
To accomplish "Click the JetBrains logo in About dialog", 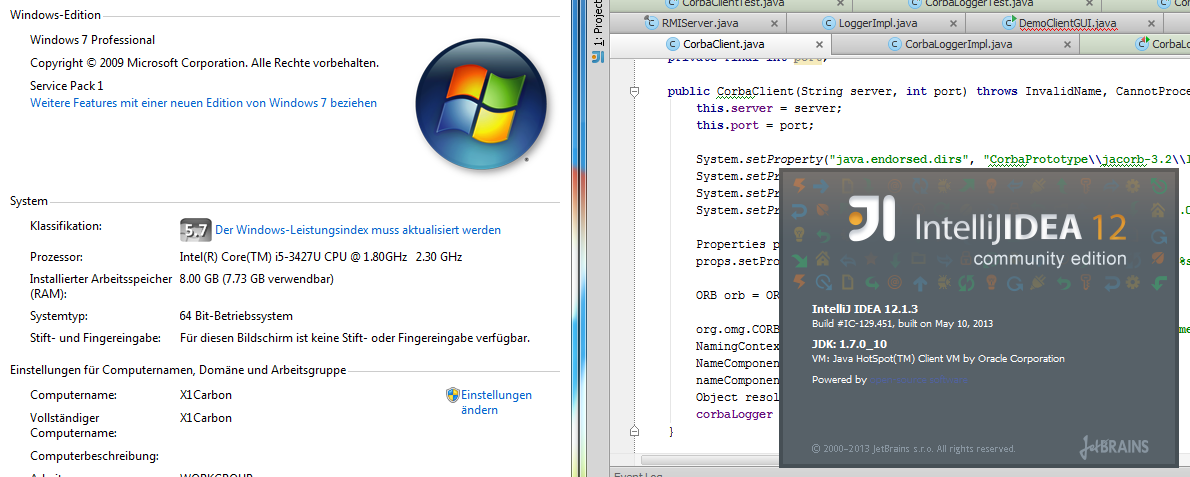I will tap(1116, 445).
